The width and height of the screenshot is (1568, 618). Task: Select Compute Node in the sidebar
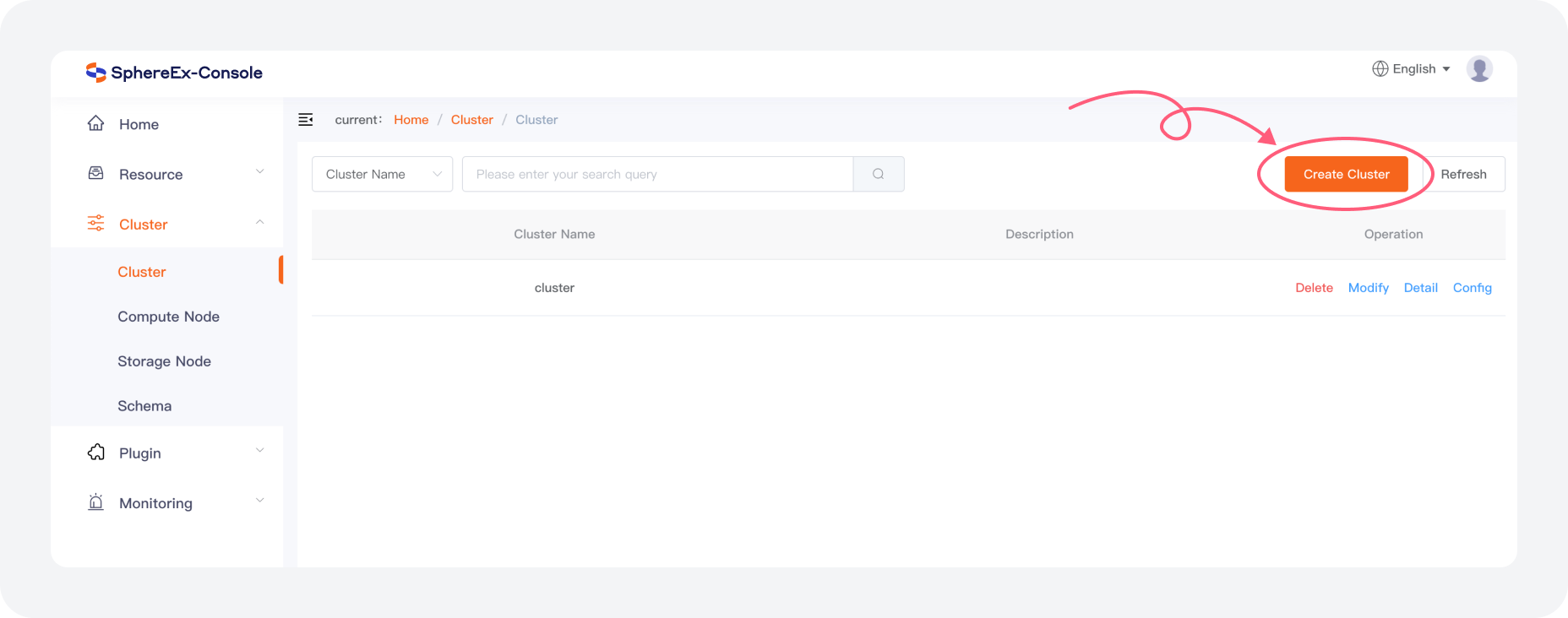[168, 317]
